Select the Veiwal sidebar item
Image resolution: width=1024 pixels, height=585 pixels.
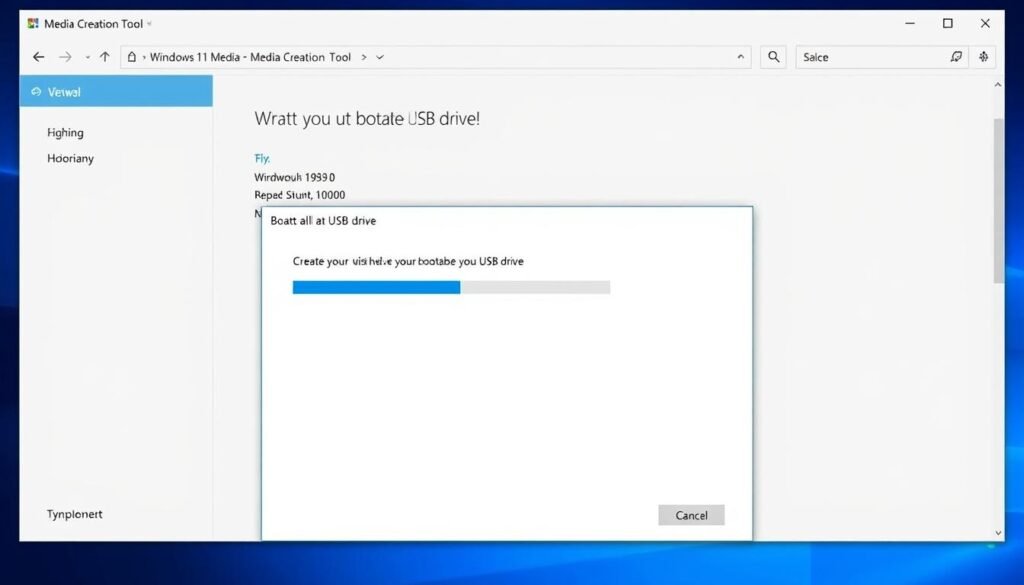pos(116,91)
